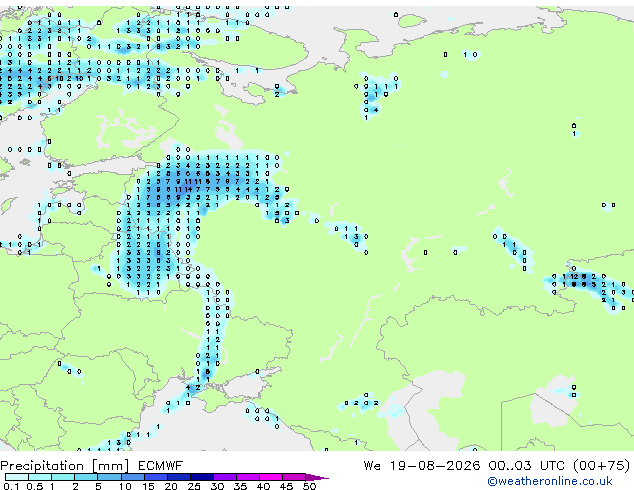Click the 0.5 to 1 mm legend swatch

coord(40,477)
